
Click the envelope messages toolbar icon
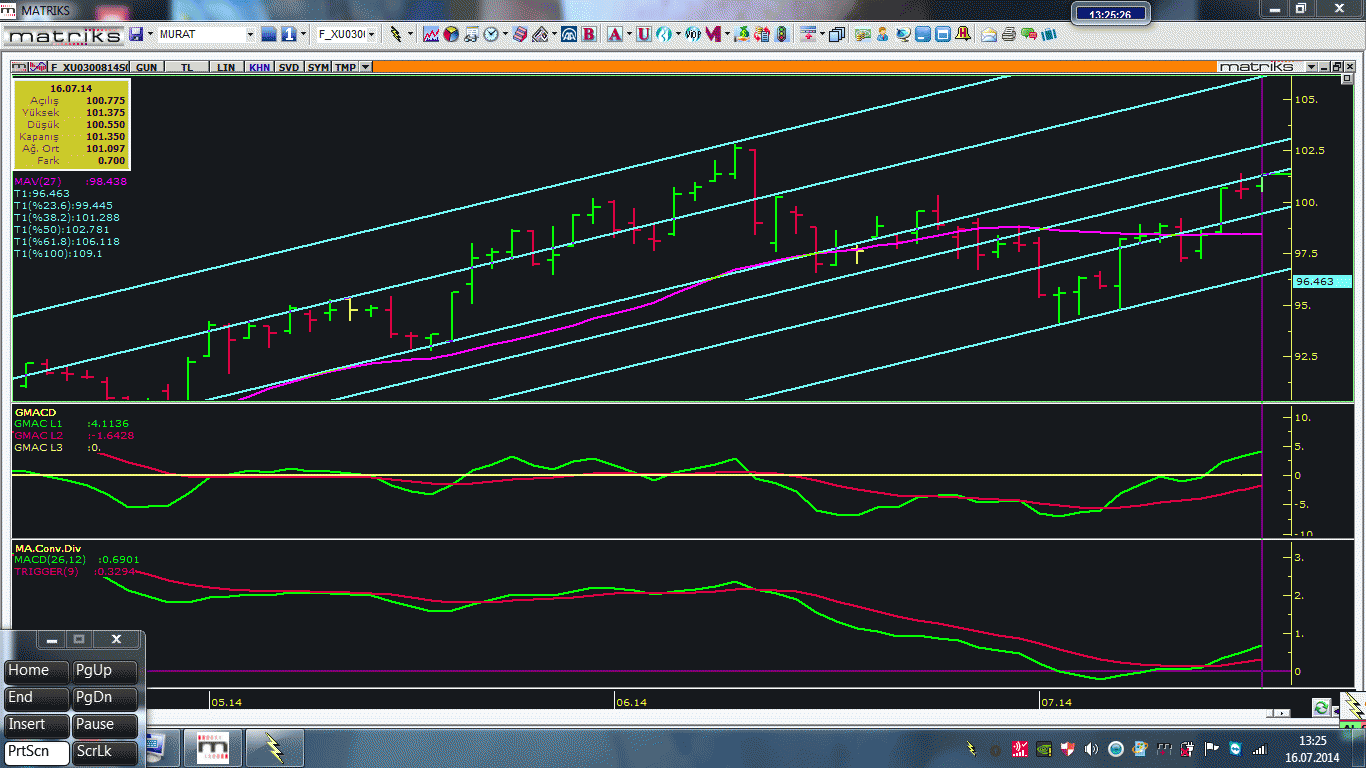click(x=989, y=34)
